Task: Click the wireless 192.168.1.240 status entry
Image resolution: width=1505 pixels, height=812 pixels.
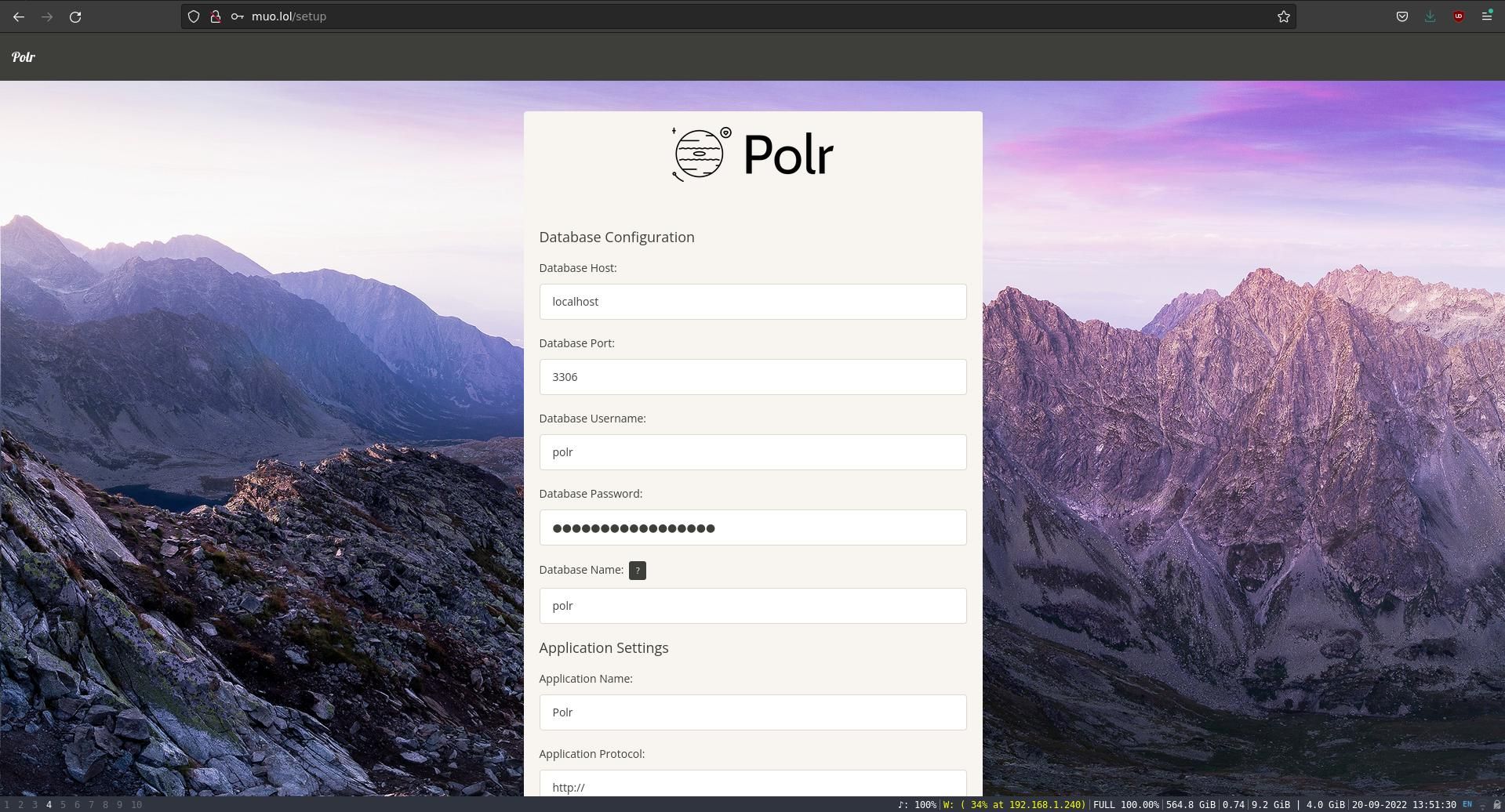Action: [x=1014, y=805]
